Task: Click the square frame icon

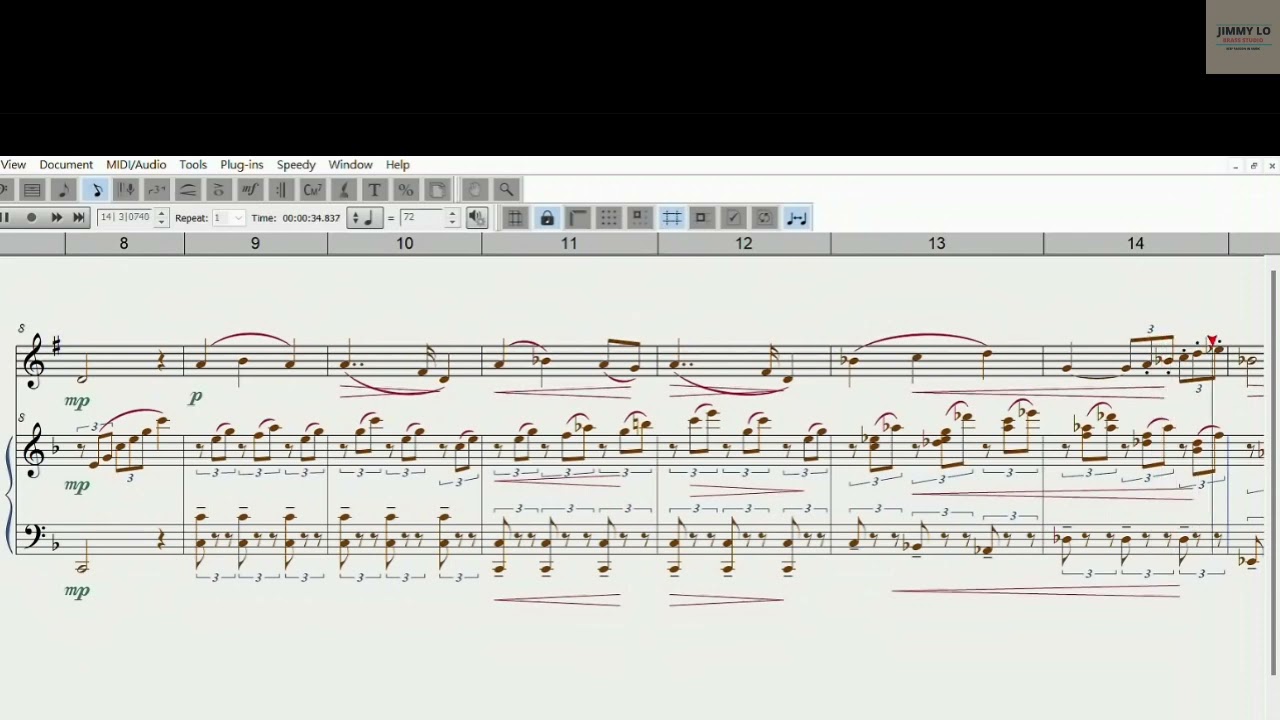Action: (x=702, y=218)
